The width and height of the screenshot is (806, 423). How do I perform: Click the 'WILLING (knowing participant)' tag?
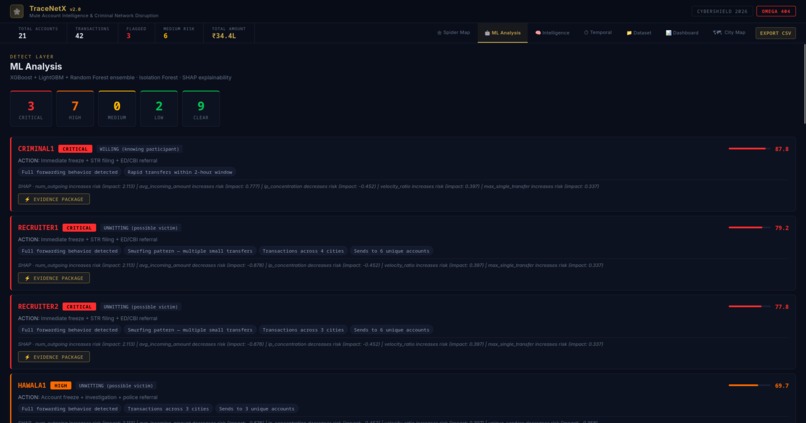[139, 149]
